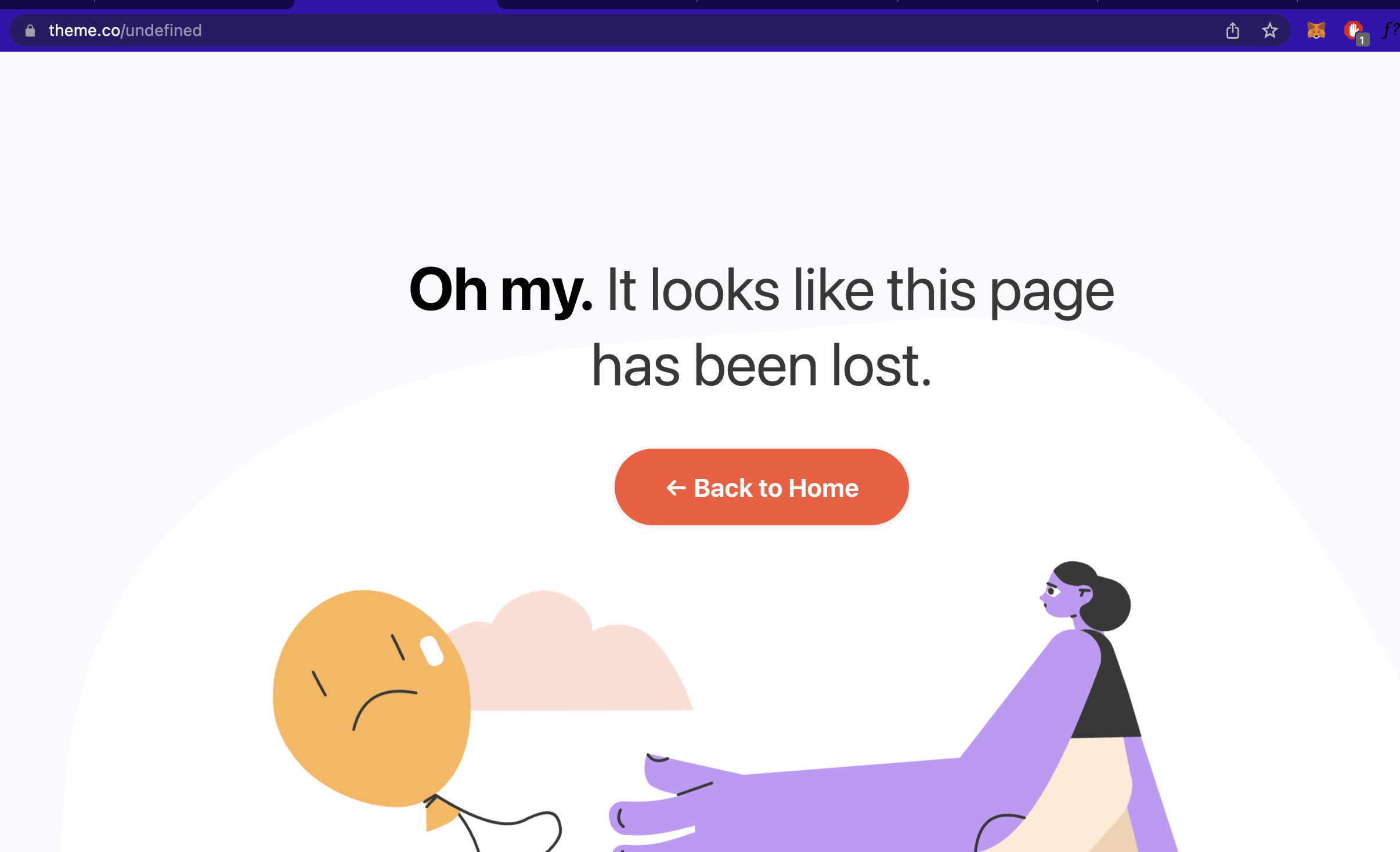Open the MetaMask fox extension
This screenshot has width=1400, height=852.
(x=1316, y=30)
